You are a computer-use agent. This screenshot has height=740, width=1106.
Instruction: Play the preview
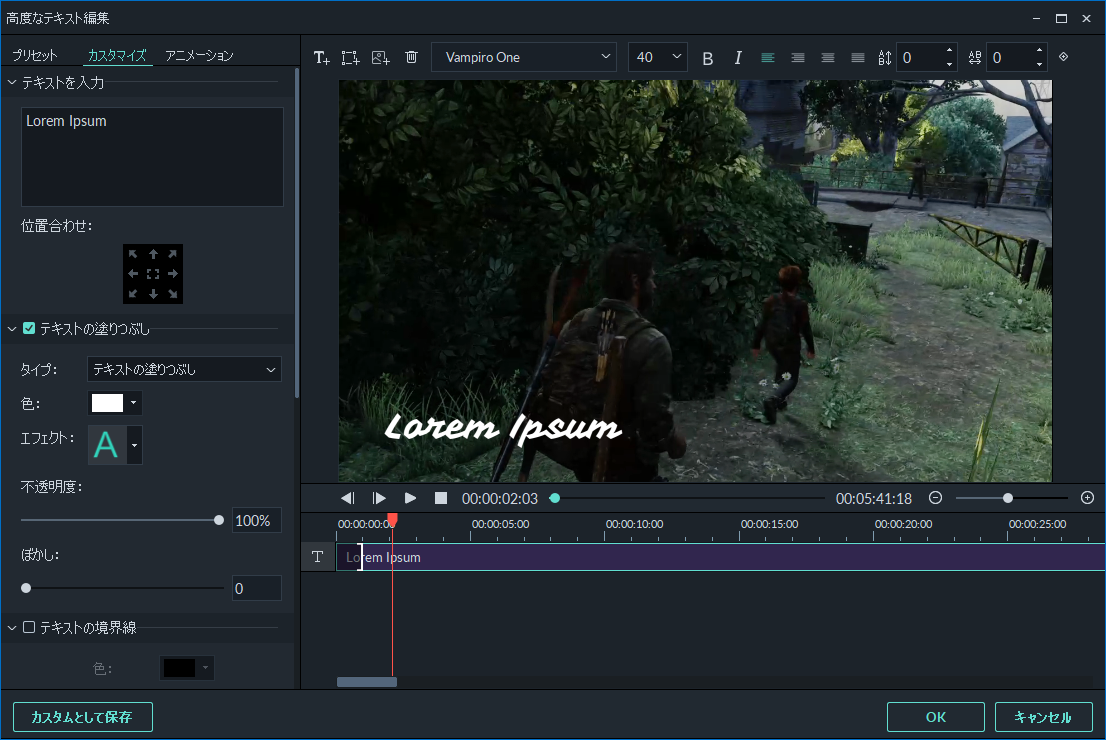[x=410, y=498]
